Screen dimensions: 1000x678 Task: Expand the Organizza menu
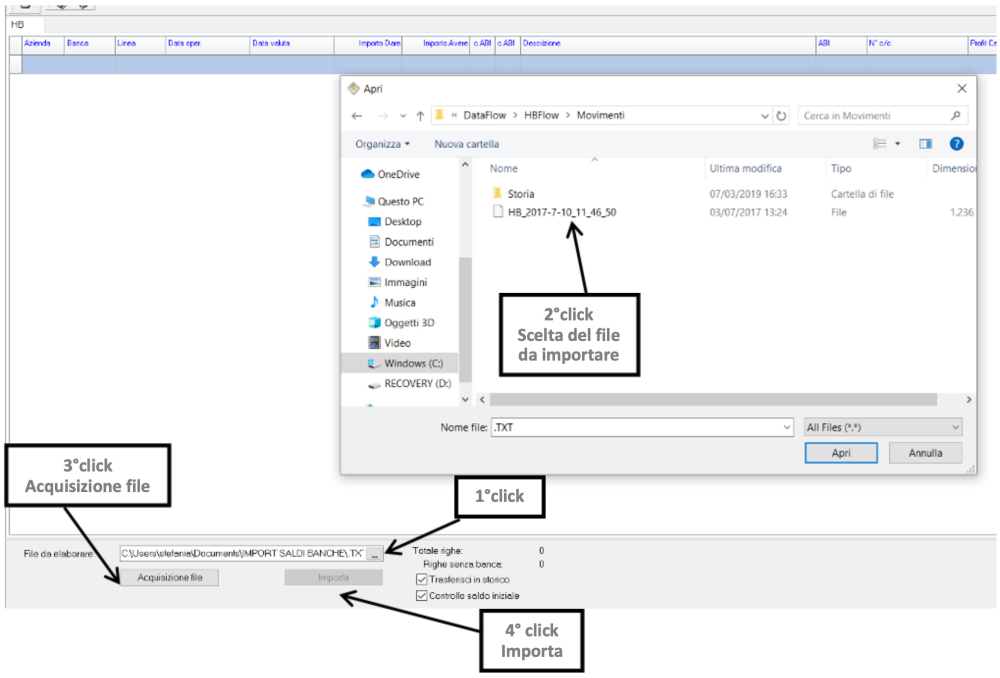pos(382,144)
